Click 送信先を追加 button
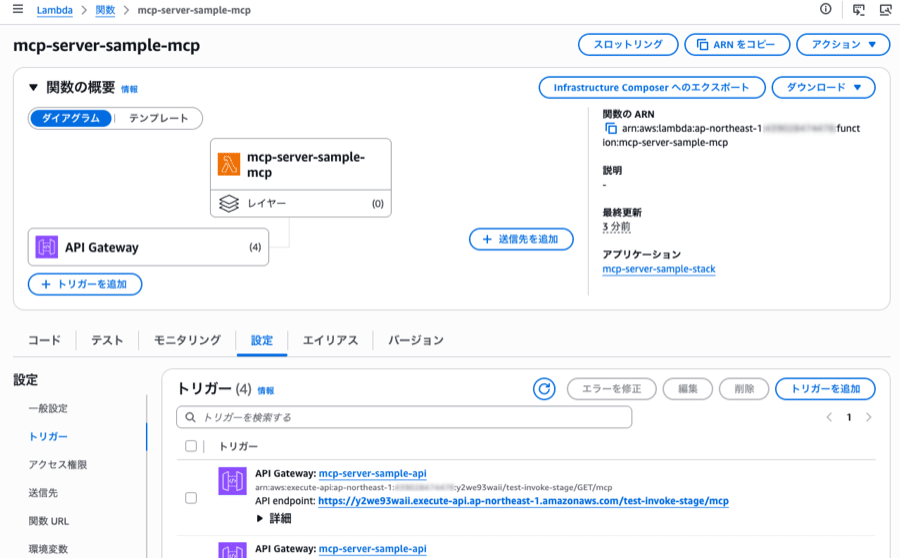 coord(521,239)
